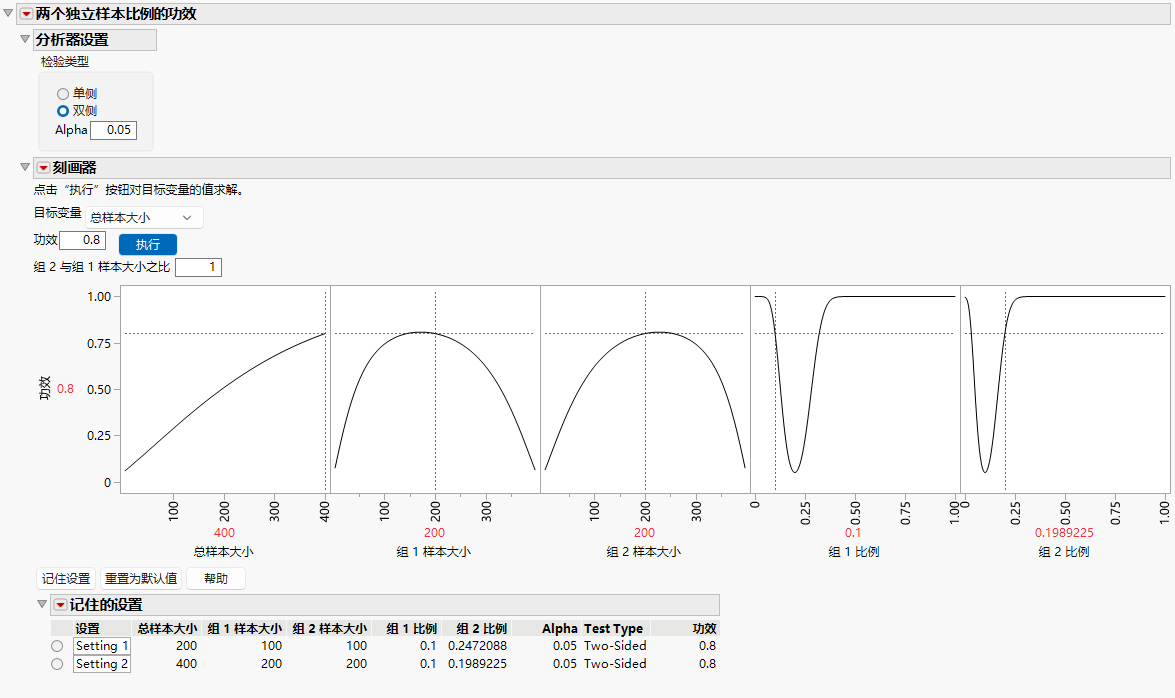Click vertical red line in 组 1 比例 plot
This screenshot has width=1175, height=698.
click(776, 389)
